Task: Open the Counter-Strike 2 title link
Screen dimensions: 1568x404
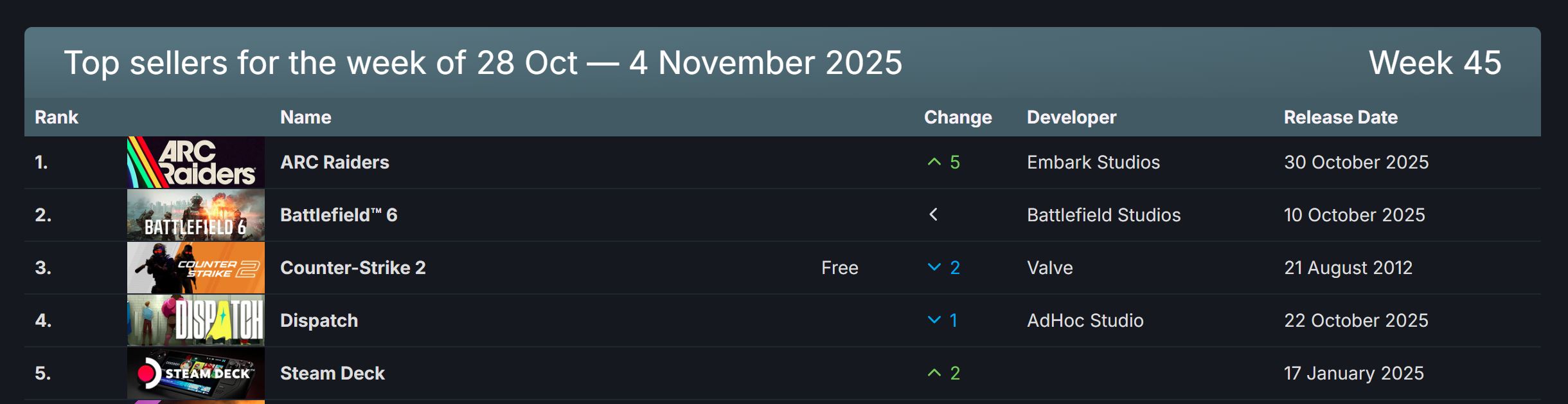Action: pyautogui.click(x=353, y=268)
